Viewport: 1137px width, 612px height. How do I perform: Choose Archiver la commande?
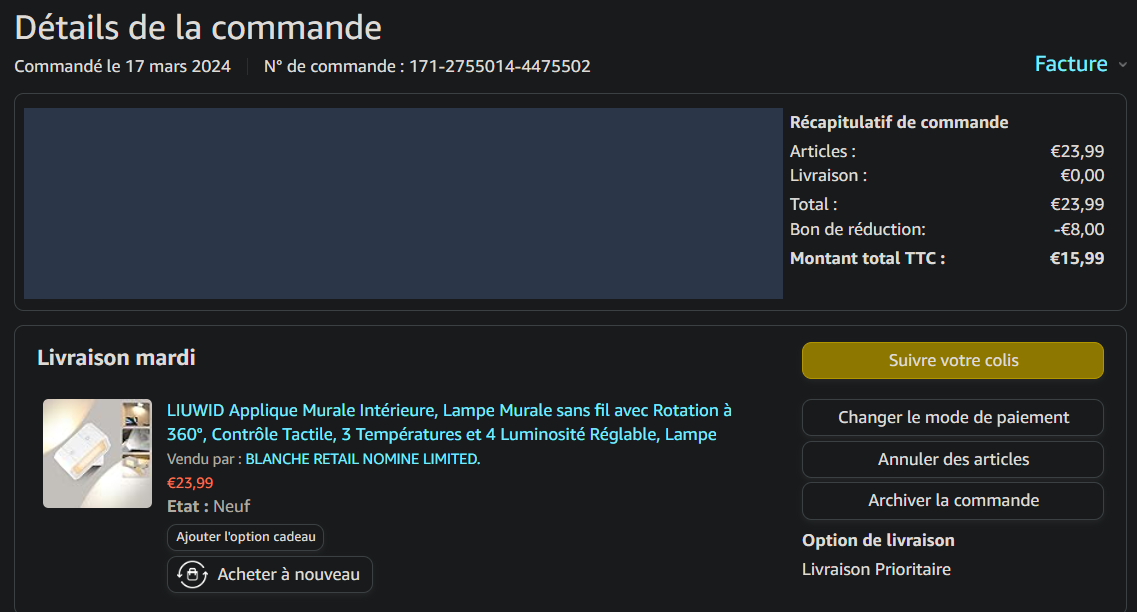point(952,501)
